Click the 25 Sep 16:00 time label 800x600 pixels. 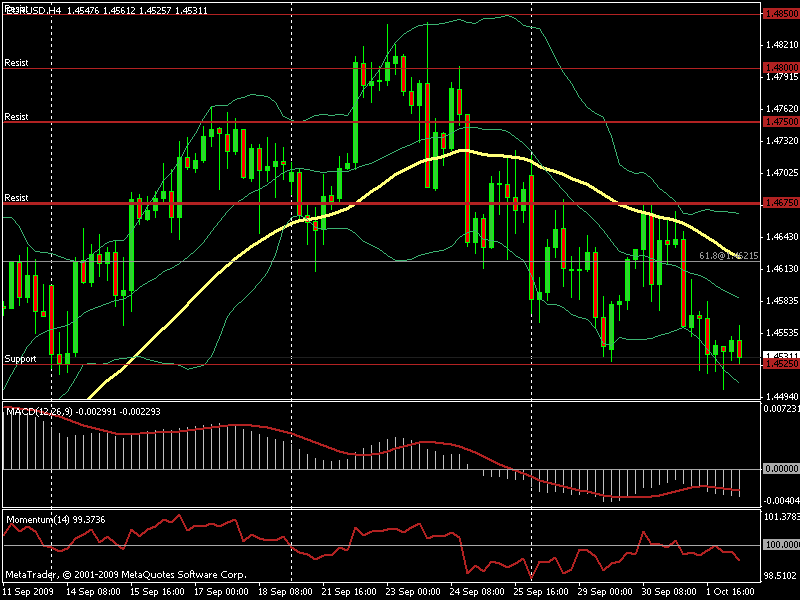(x=541, y=592)
